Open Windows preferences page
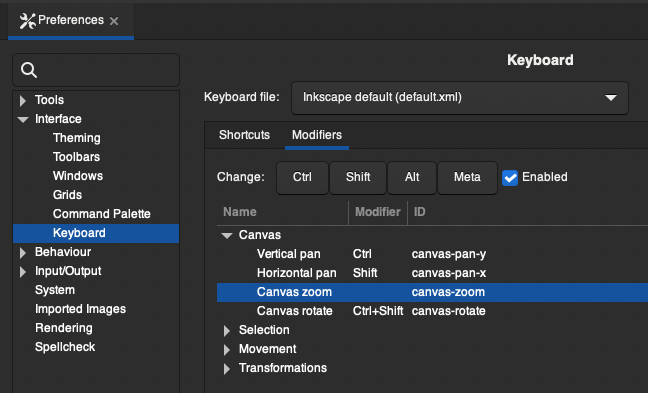Image resolution: width=648 pixels, height=393 pixels. coord(78,176)
